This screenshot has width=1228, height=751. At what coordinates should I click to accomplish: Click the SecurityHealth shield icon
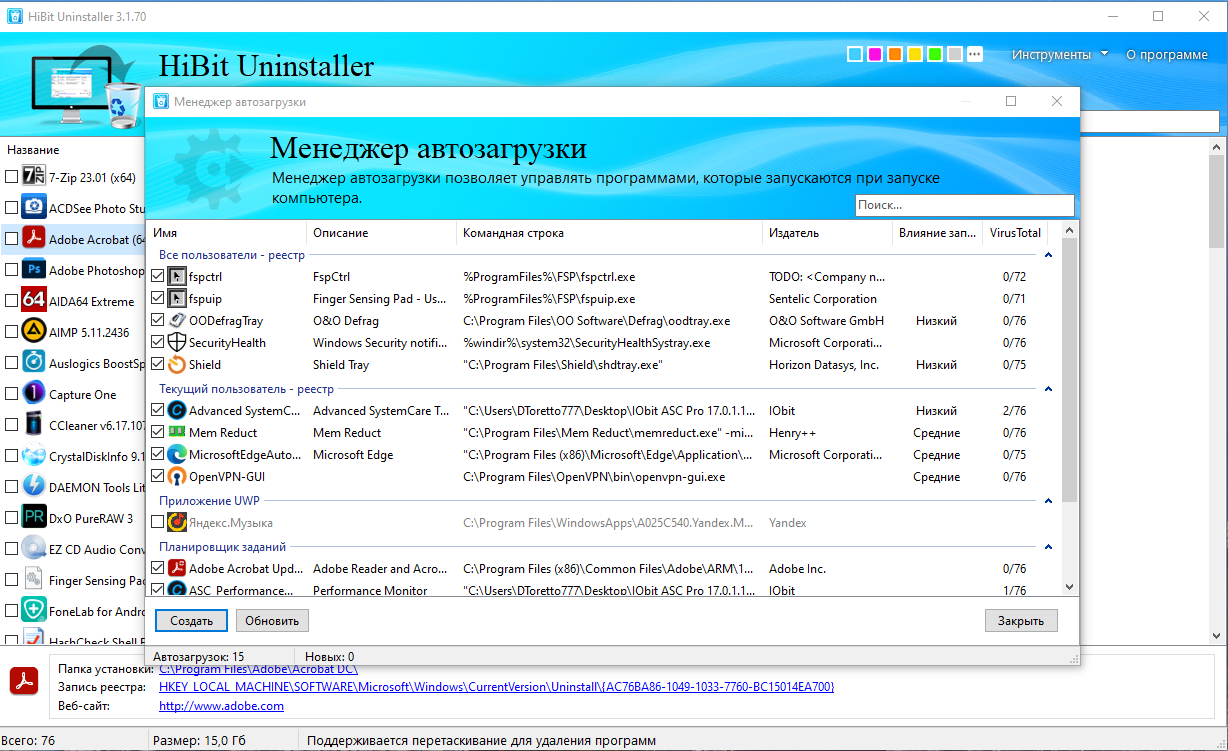pos(177,343)
